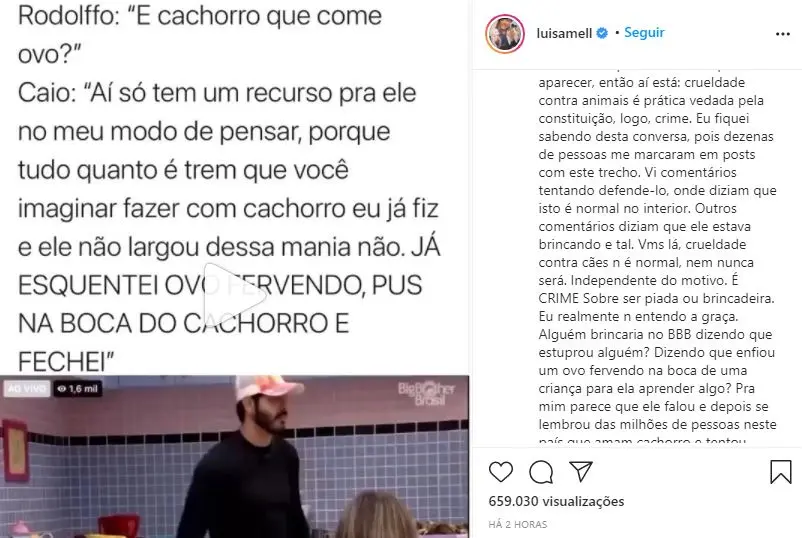
Task: Click the word CRIME in the caption
Action: tap(559, 298)
